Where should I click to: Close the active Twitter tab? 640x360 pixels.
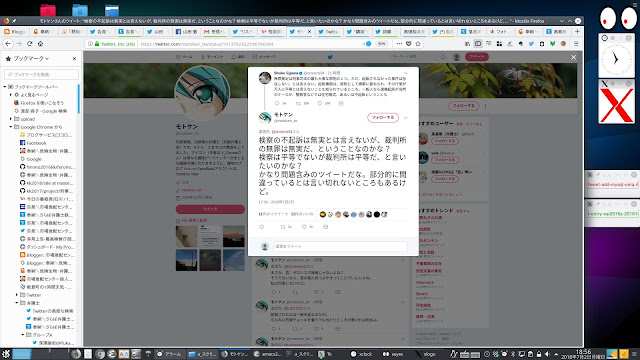pos(309,31)
